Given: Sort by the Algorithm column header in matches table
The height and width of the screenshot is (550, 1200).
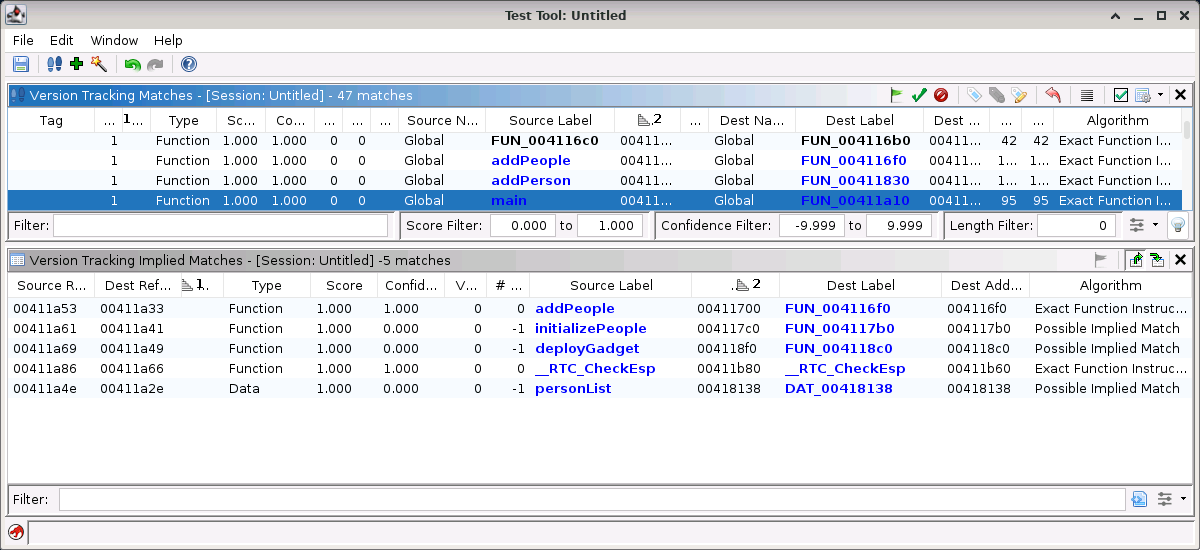Looking at the screenshot, I should (x=1116, y=120).
